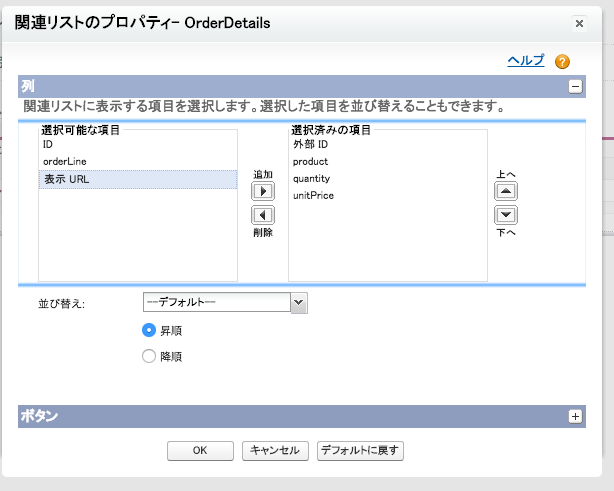614x491 pixels.
Task: Click the キャンセル button
Action: [275, 451]
